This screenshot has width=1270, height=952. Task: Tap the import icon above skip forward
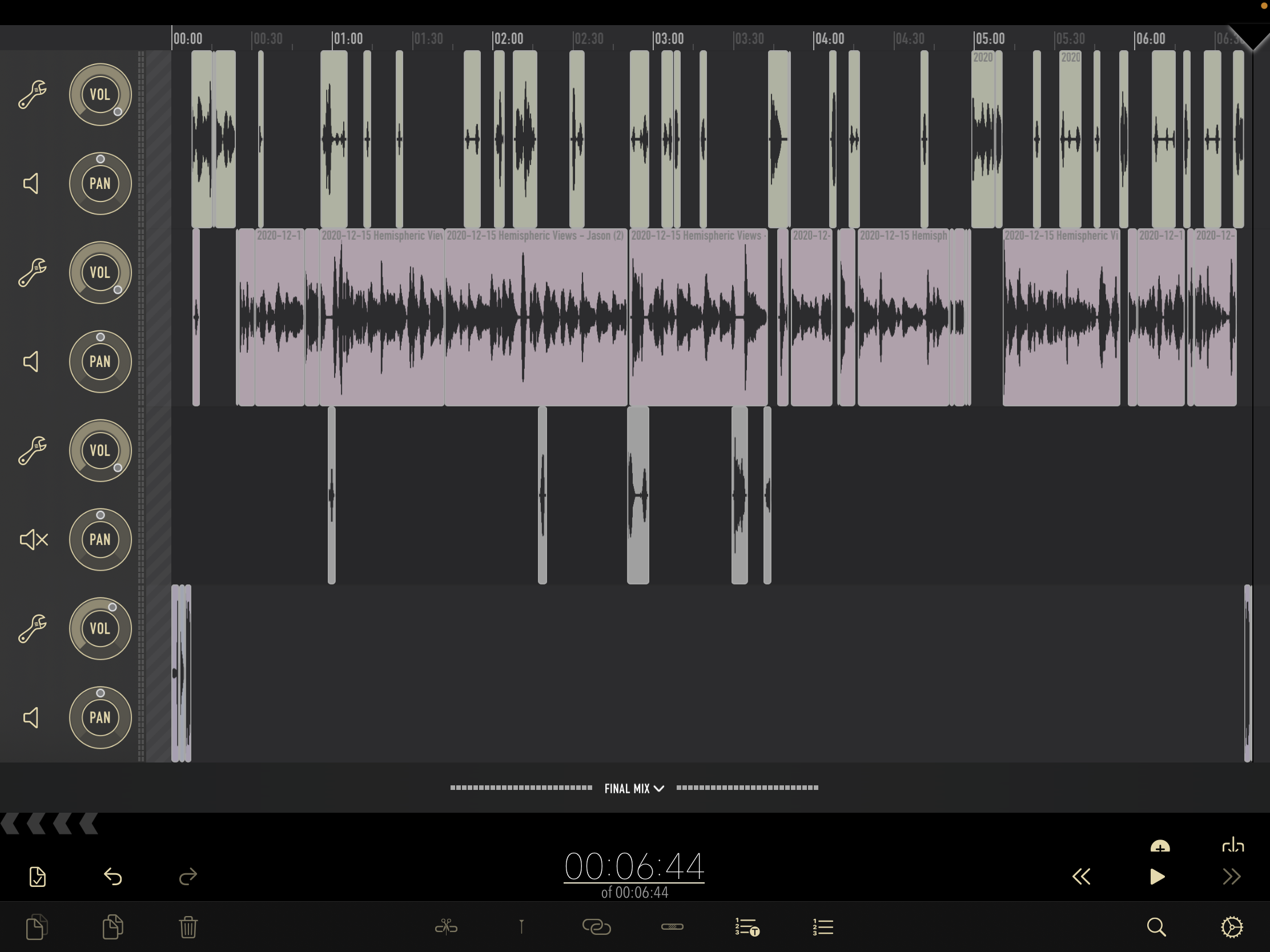1233,845
